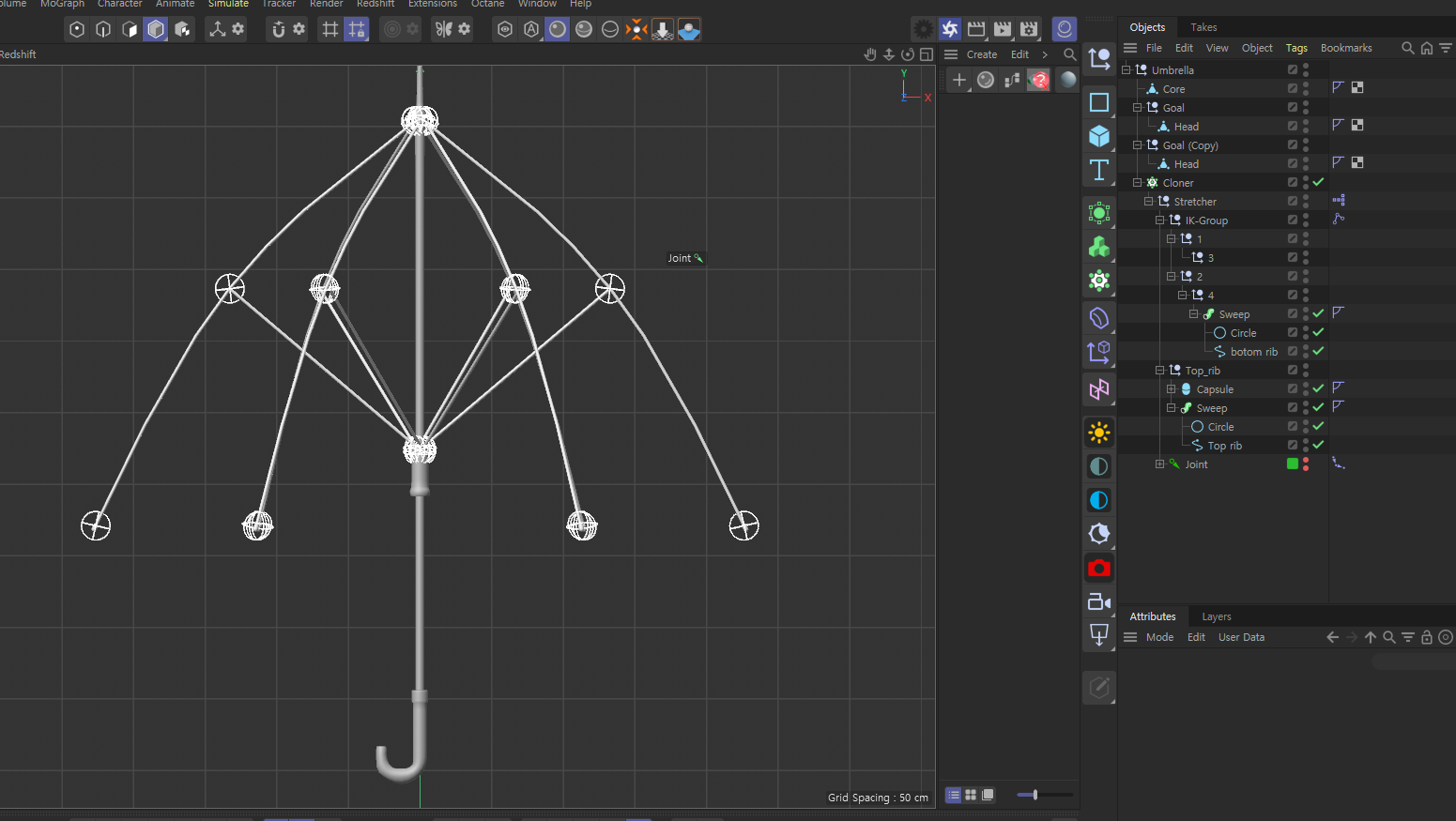Toggle the Capsule enable checkmark
This screenshot has width=1456, height=821.
(x=1318, y=388)
